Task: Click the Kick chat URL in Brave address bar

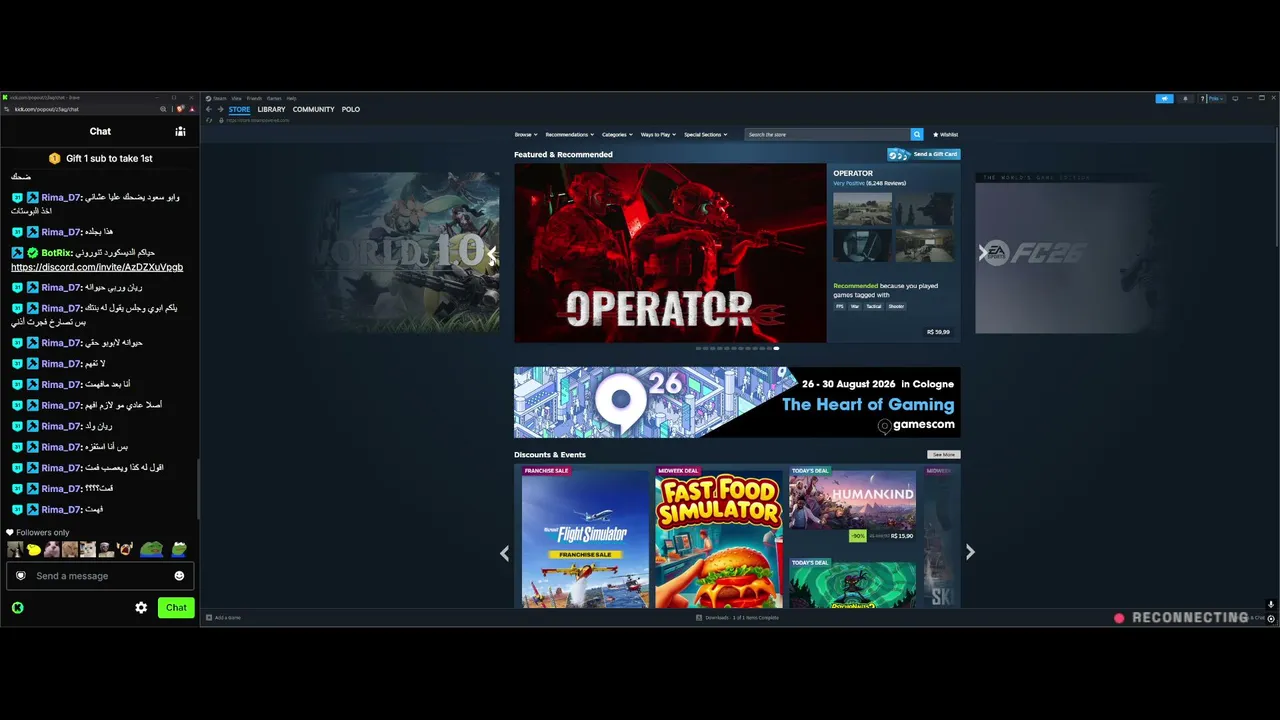Action: [47, 109]
